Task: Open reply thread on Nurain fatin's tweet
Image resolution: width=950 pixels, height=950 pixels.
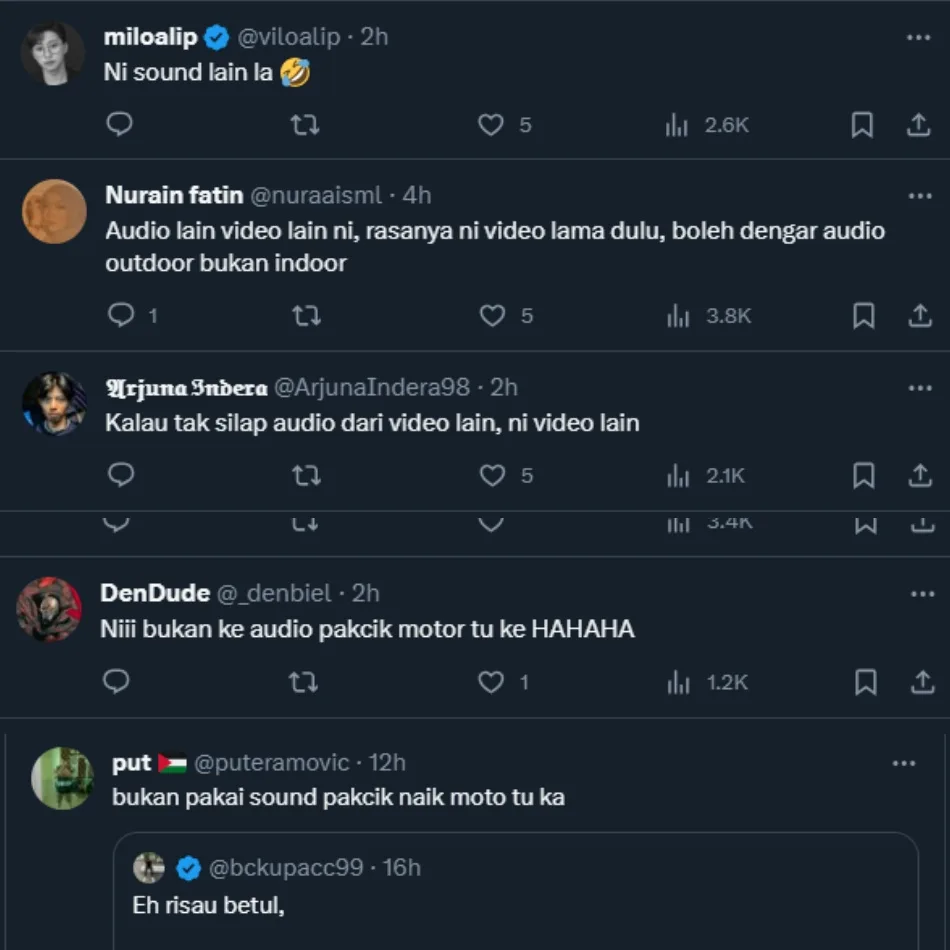Action: 121,316
